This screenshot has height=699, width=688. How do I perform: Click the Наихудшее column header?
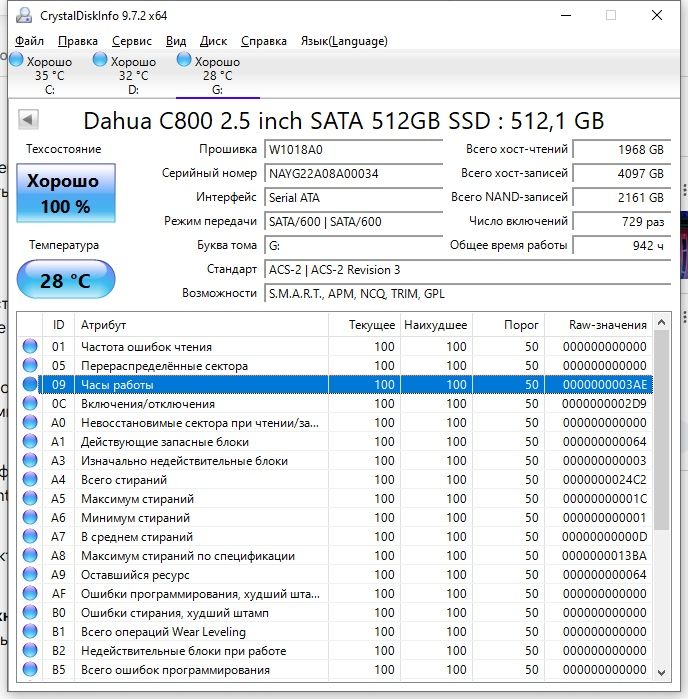(x=436, y=325)
